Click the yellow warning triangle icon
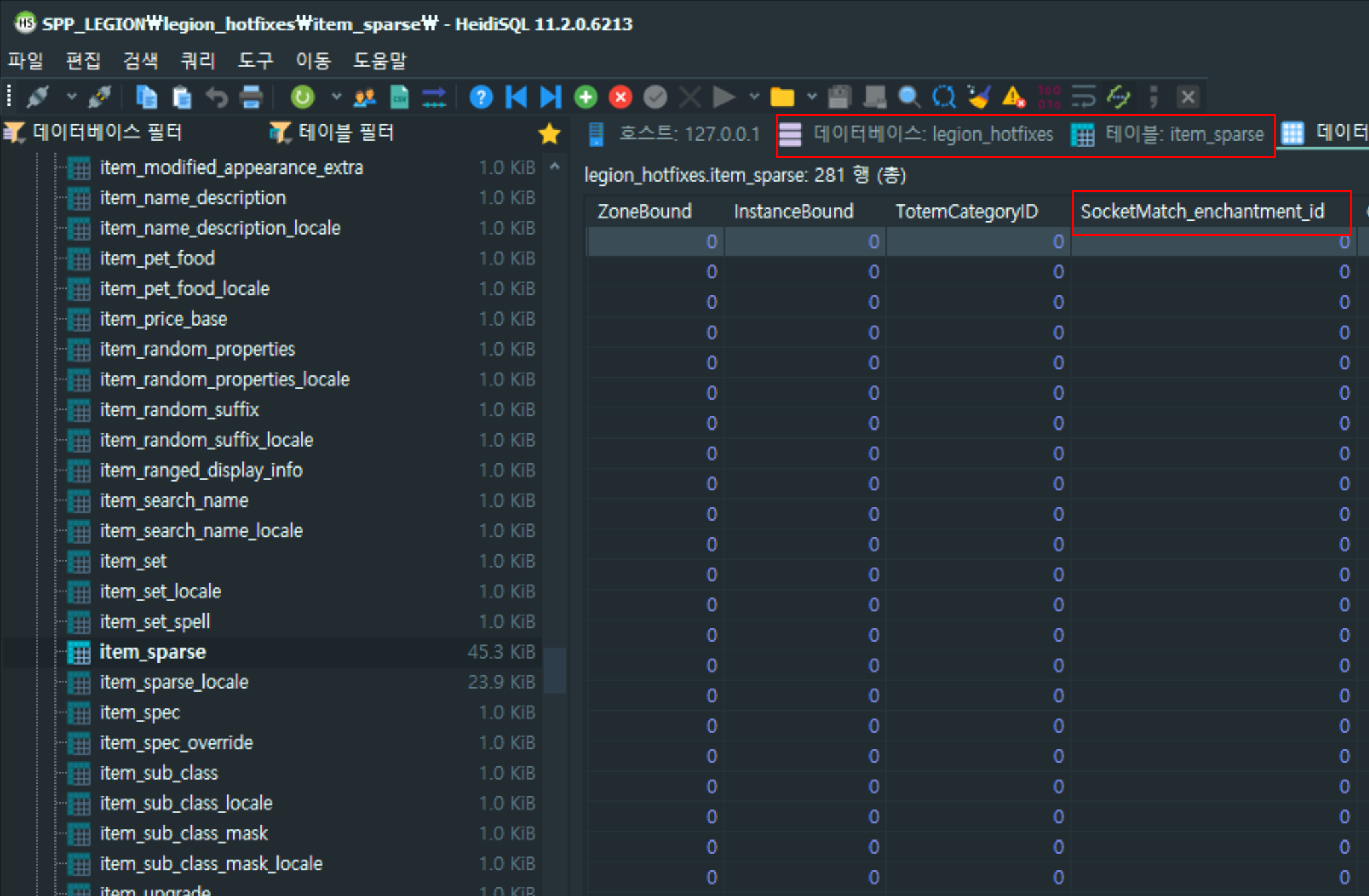 (x=1013, y=97)
